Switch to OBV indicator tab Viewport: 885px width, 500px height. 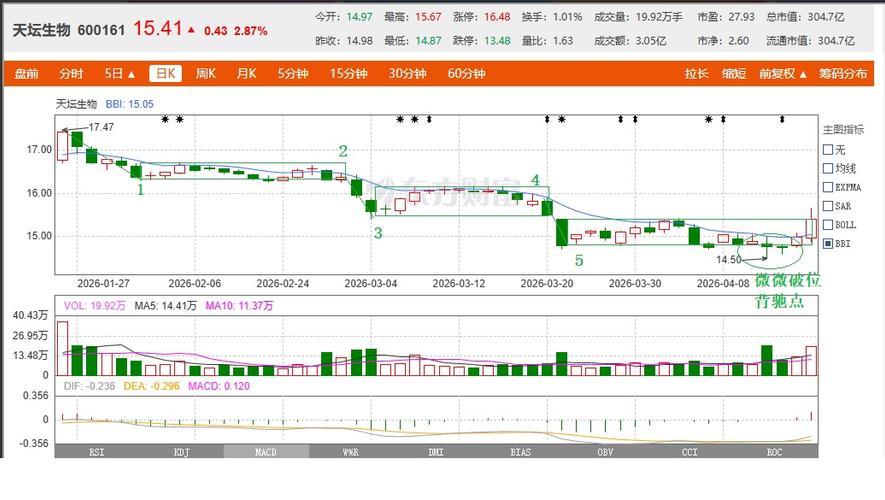605,452
